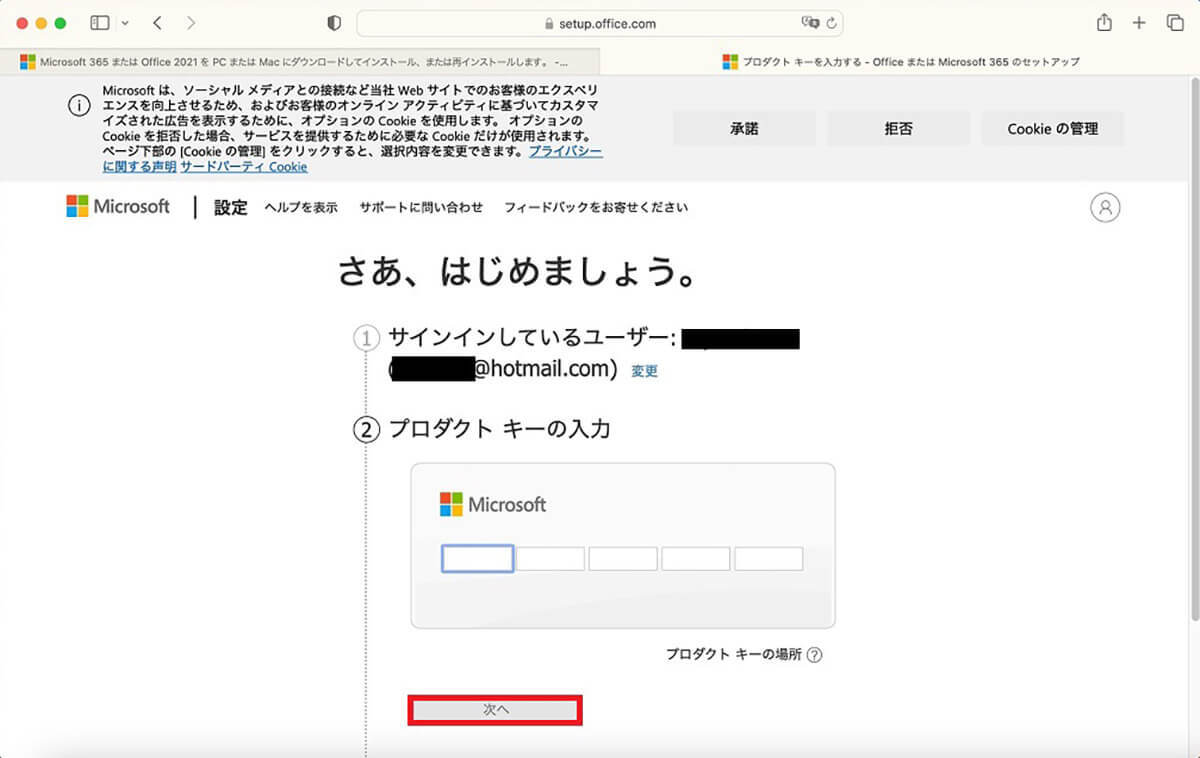
Task: Open フィードバックをお寄せください menu item
Action: click(x=596, y=207)
